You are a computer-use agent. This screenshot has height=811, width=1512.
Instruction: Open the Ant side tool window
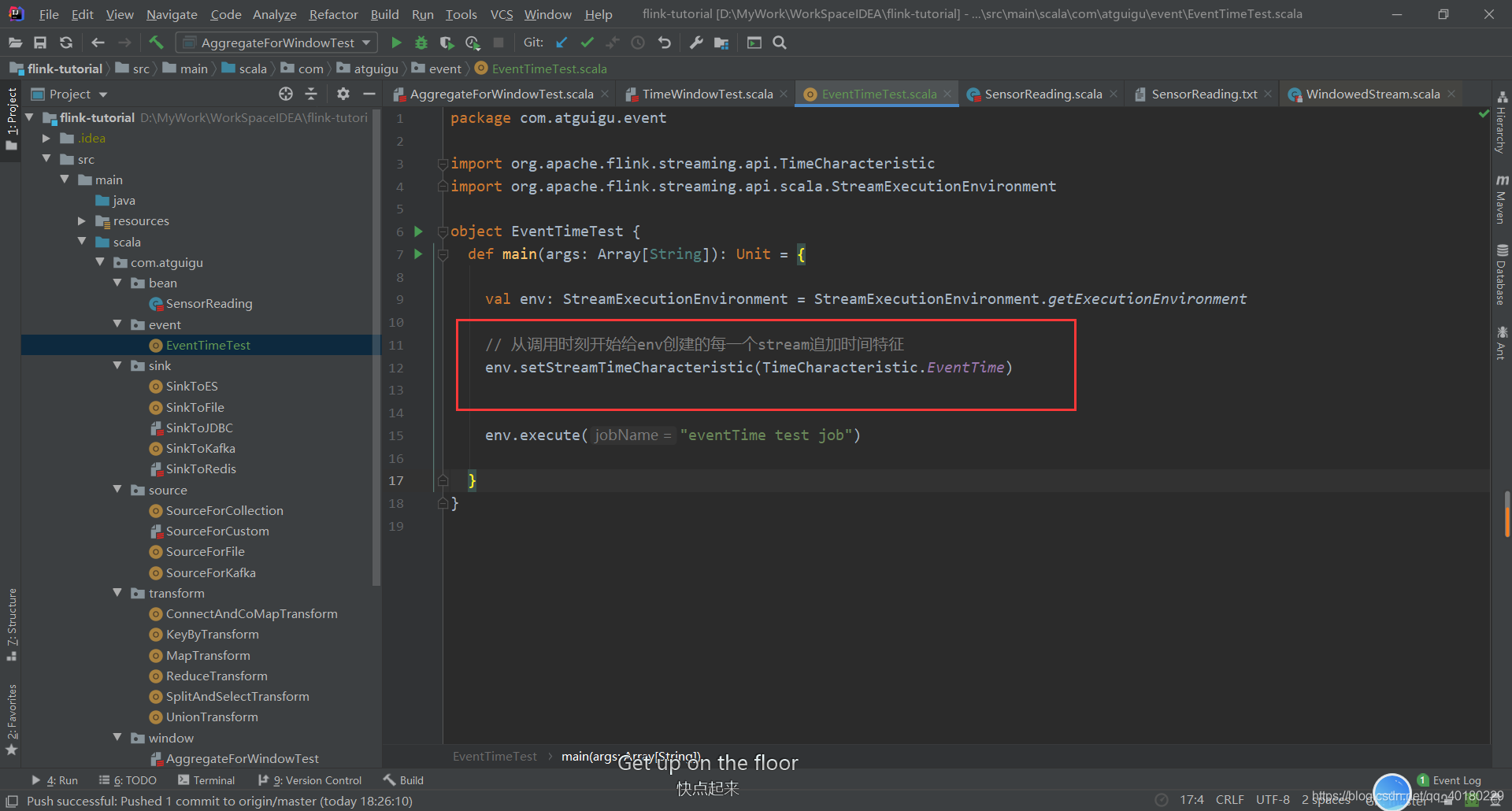pyautogui.click(x=1502, y=343)
